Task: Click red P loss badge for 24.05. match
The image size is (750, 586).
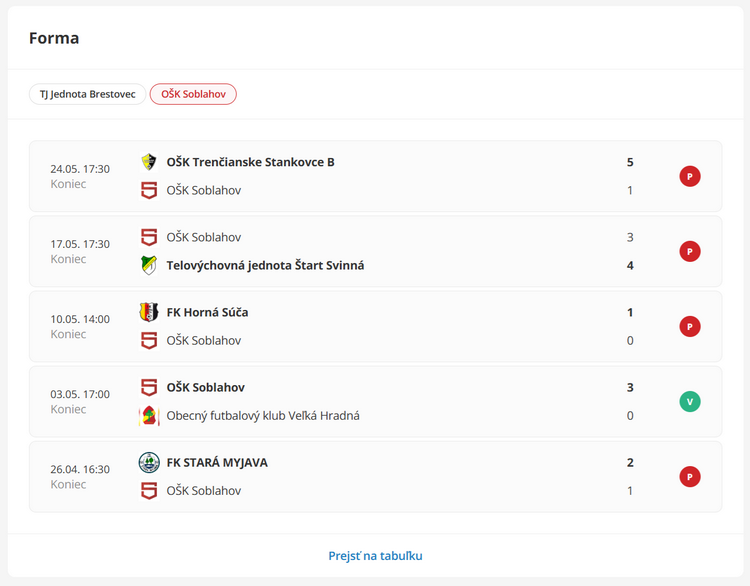Action: [690, 177]
